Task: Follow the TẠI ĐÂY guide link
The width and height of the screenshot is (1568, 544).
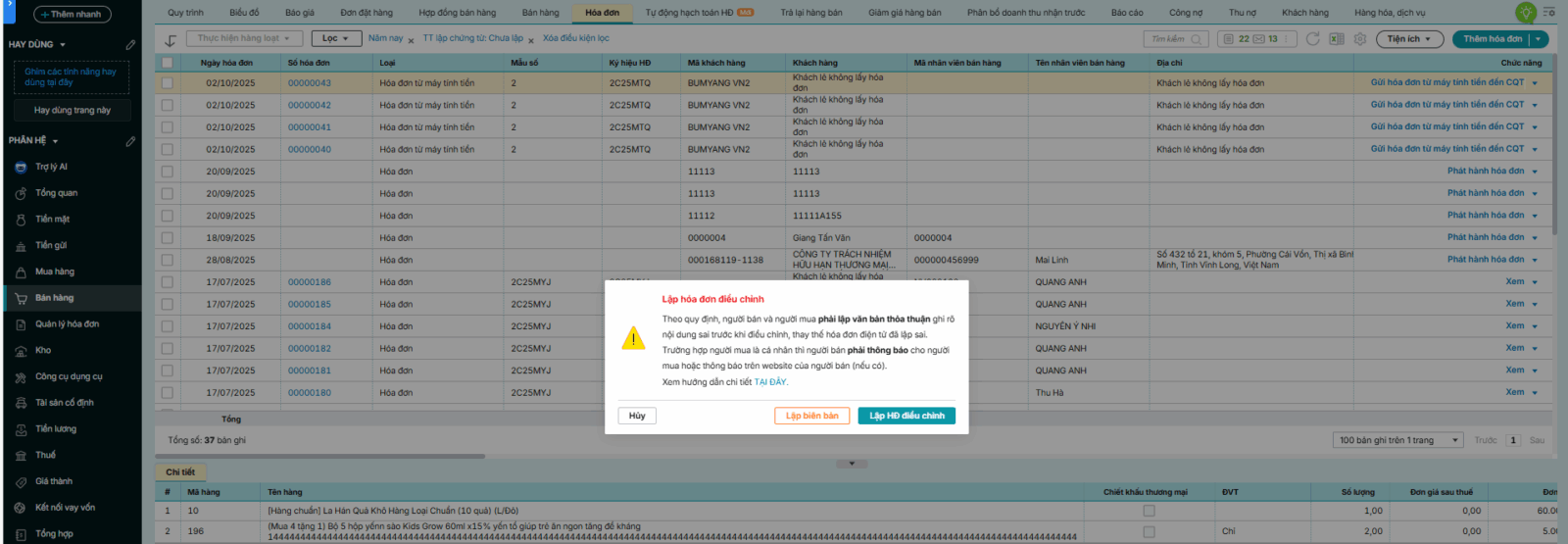Action: [x=770, y=382]
